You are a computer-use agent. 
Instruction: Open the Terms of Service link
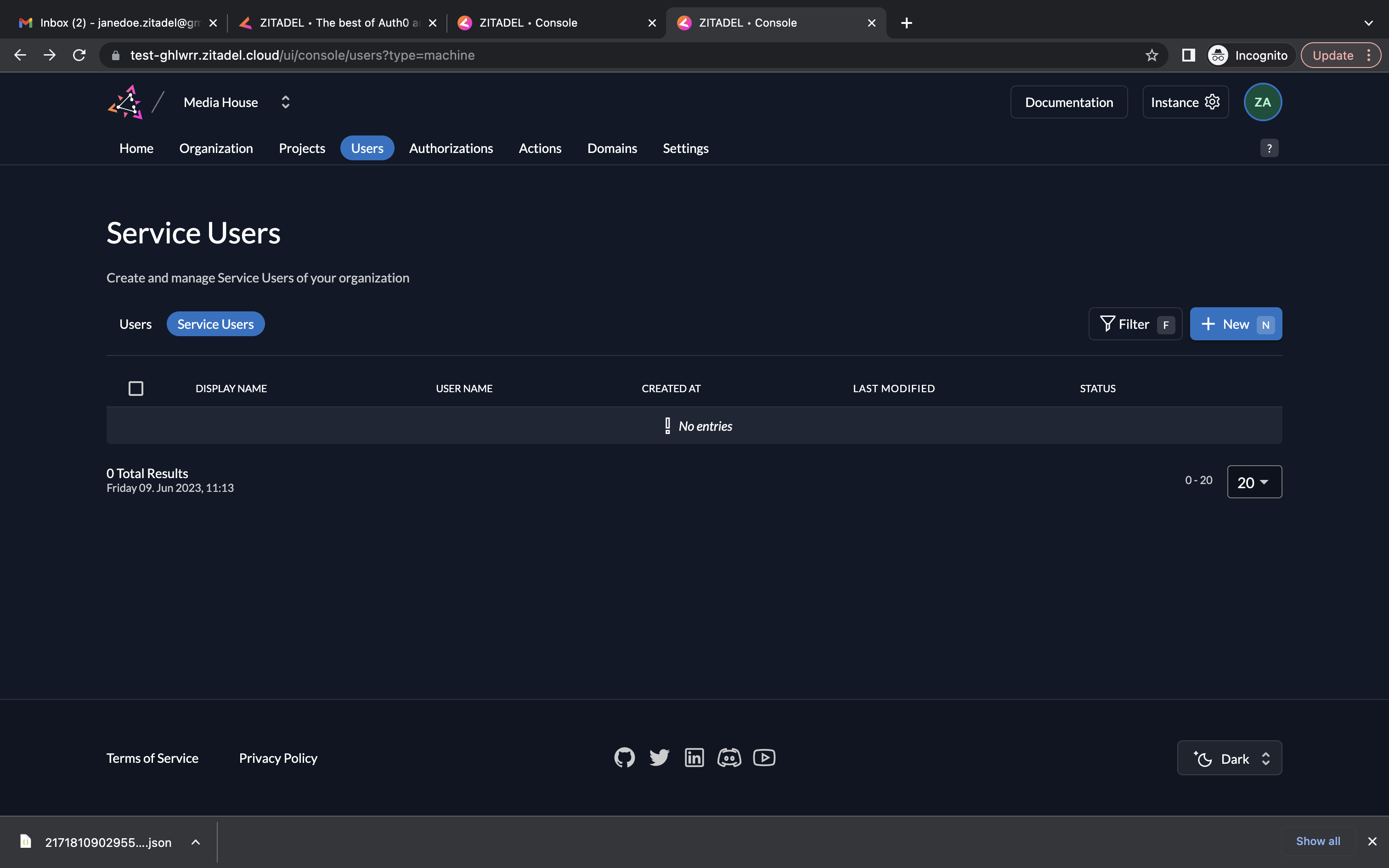click(152, 758)
